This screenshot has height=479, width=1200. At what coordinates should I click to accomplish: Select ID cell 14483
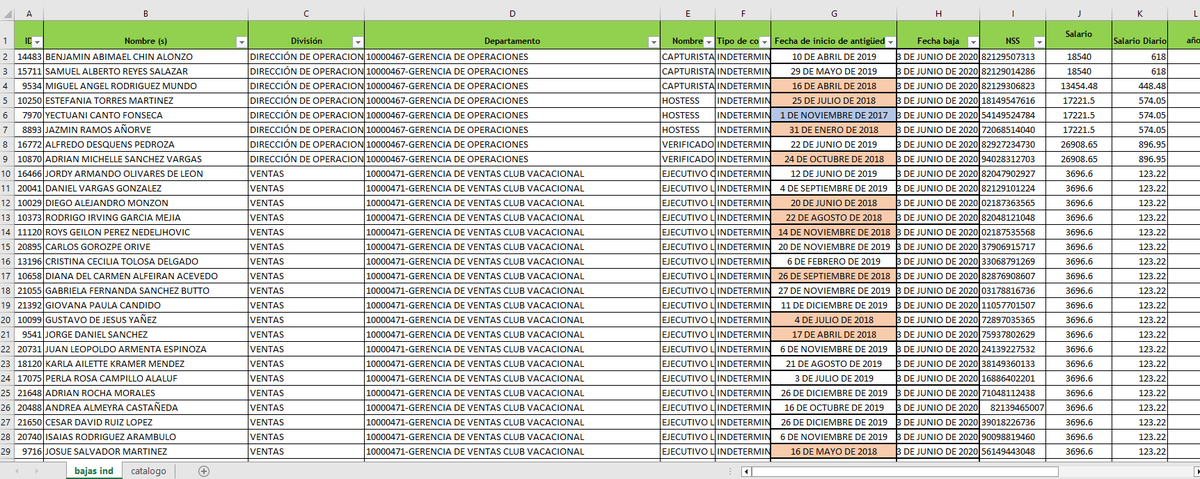click(x=31, y=57)
